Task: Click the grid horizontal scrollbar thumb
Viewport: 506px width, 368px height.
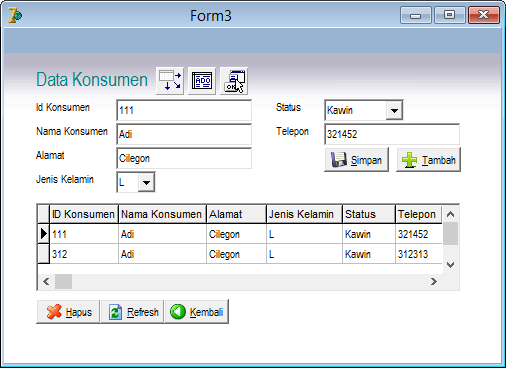Action: (63, 282)
